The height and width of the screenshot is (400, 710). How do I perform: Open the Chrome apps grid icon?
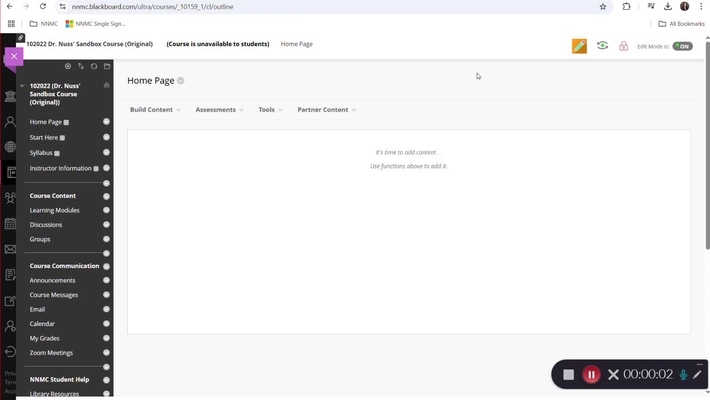[x=11, y=24]
